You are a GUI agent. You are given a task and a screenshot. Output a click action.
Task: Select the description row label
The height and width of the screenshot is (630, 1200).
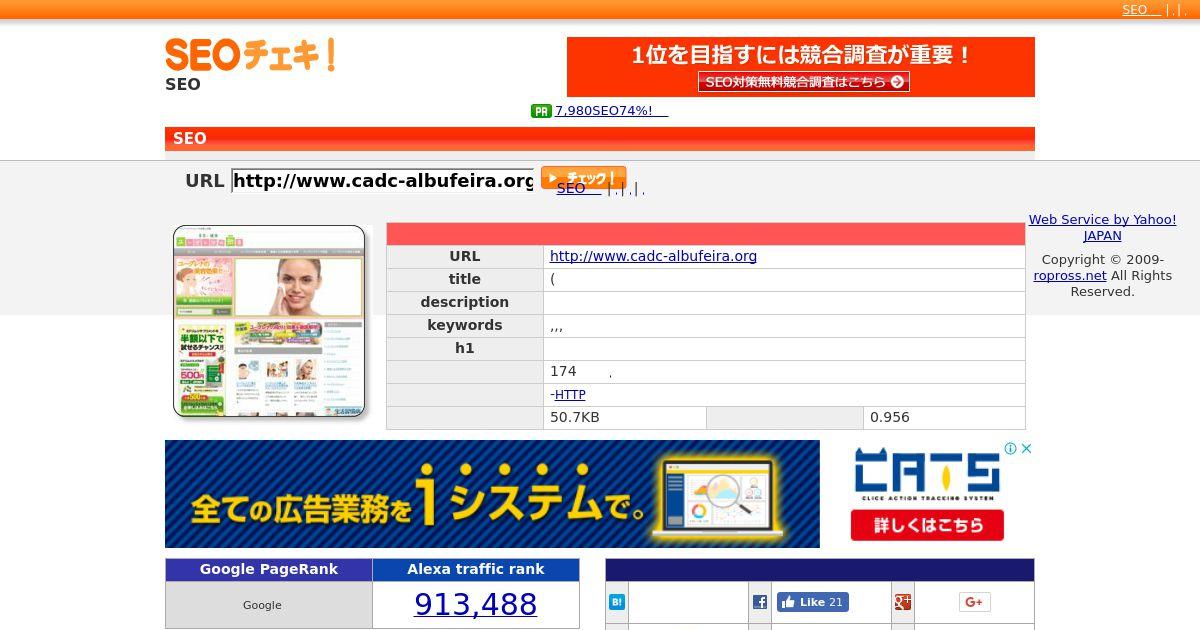point(465,302)
